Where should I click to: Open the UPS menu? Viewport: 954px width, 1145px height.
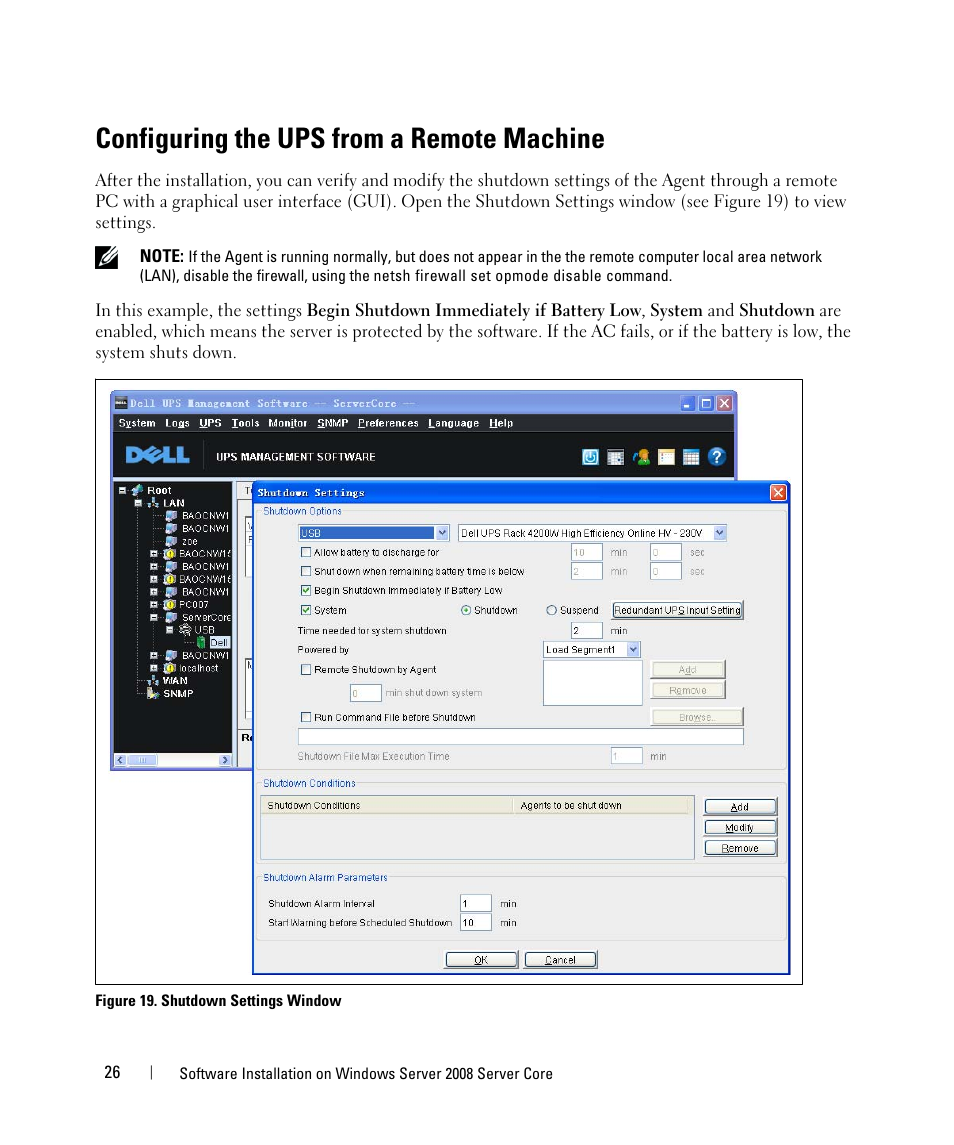(210, 423)
